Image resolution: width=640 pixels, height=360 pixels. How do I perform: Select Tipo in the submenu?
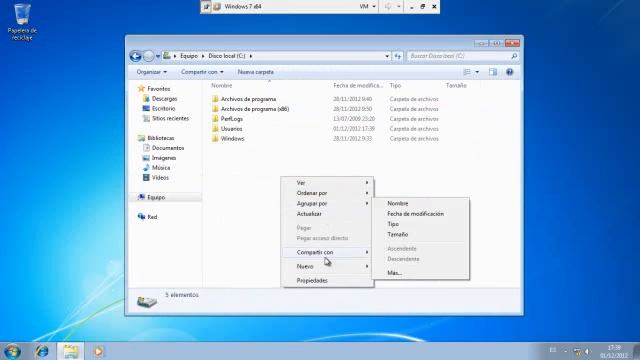(420, 224)
